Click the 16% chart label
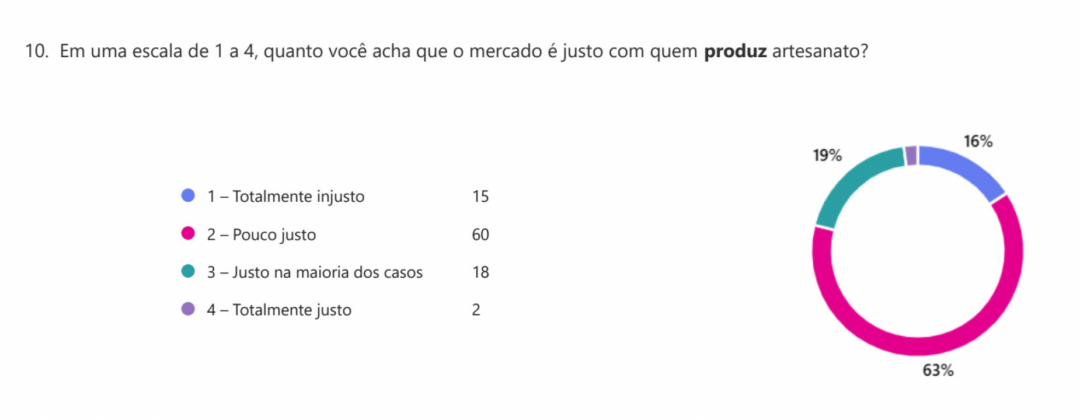 (x=978, y=142)
